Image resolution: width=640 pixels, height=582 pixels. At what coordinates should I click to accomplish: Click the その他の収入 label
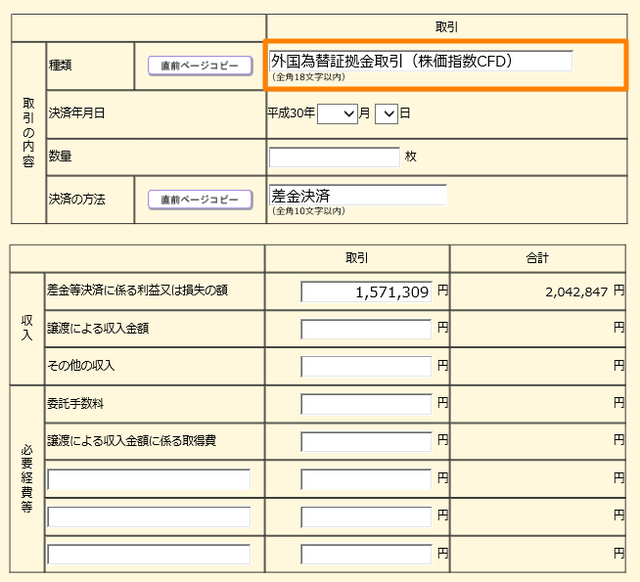[x=81, y=365]
